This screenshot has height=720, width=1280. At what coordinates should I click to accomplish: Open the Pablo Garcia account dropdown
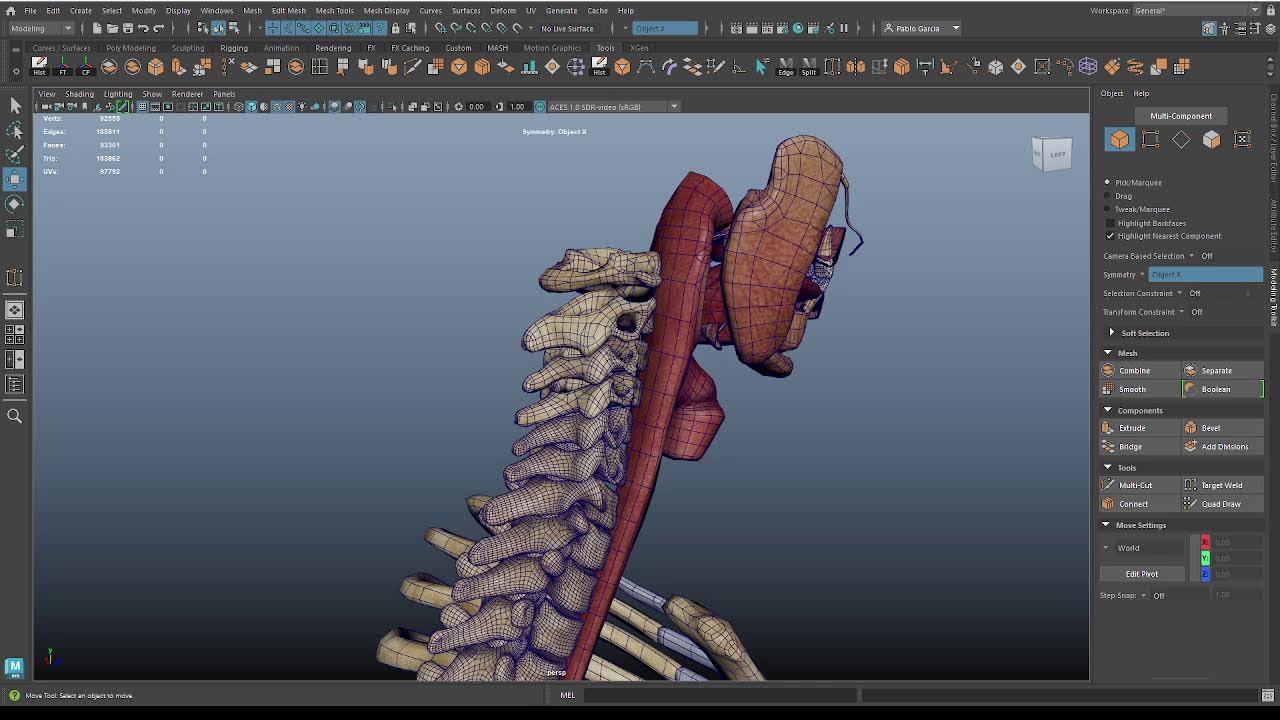point(923,28)
